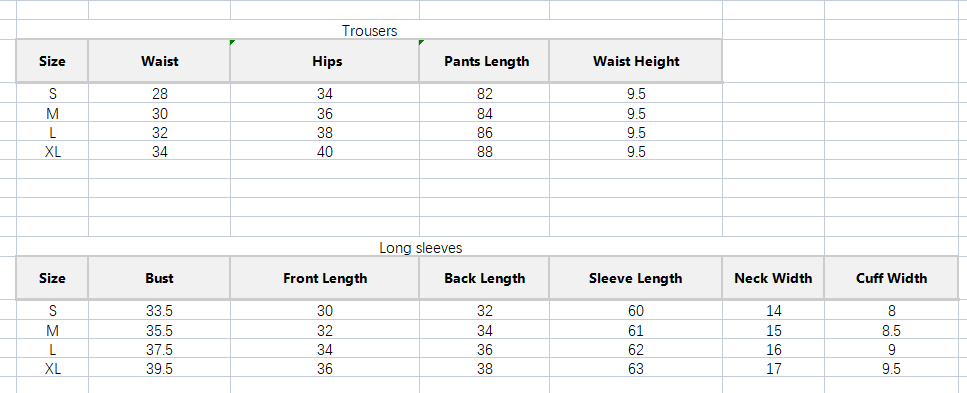
Task: Click the neck width value 17
Action: (773, 368)
